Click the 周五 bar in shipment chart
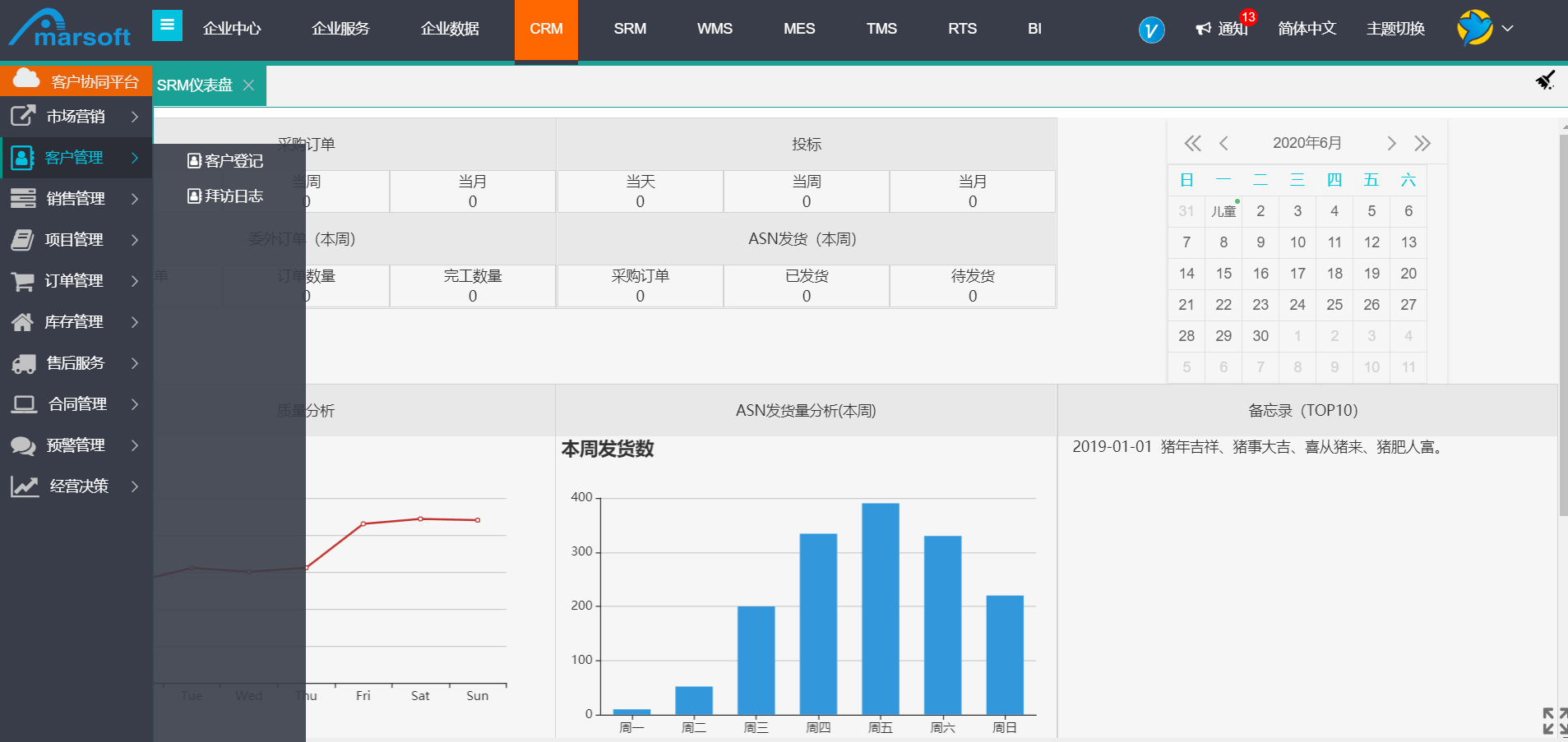Viewport: 1568px width, 742px height. (x=880, y=609)
